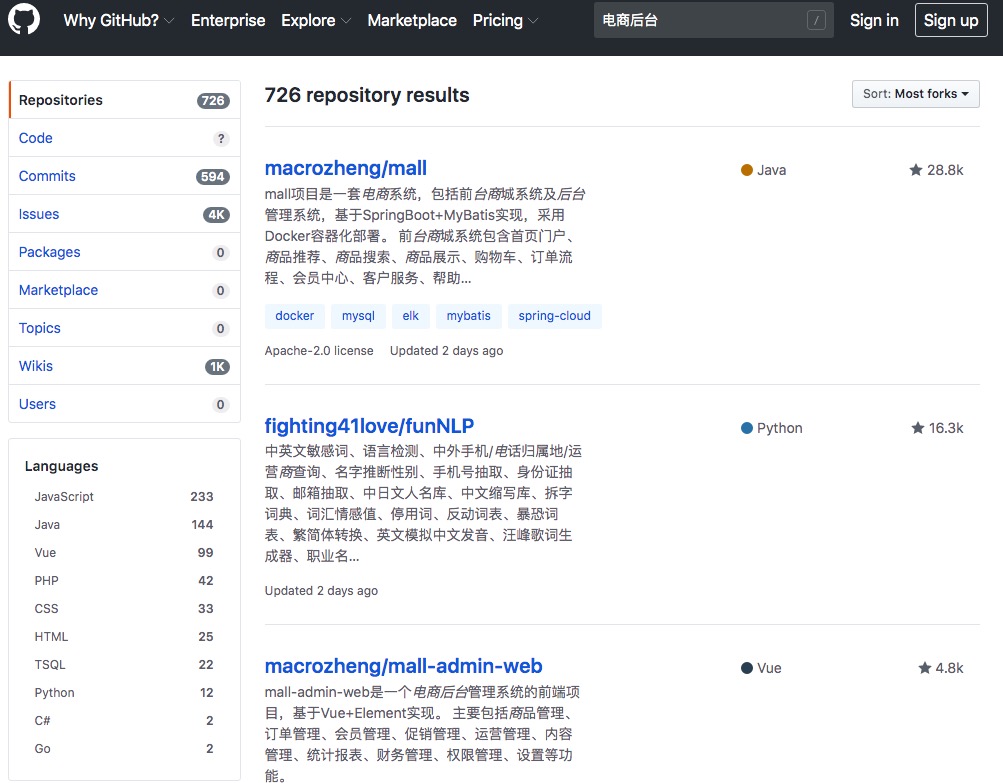Open the macrozheng/mall repository

click(x=345, y=168)
